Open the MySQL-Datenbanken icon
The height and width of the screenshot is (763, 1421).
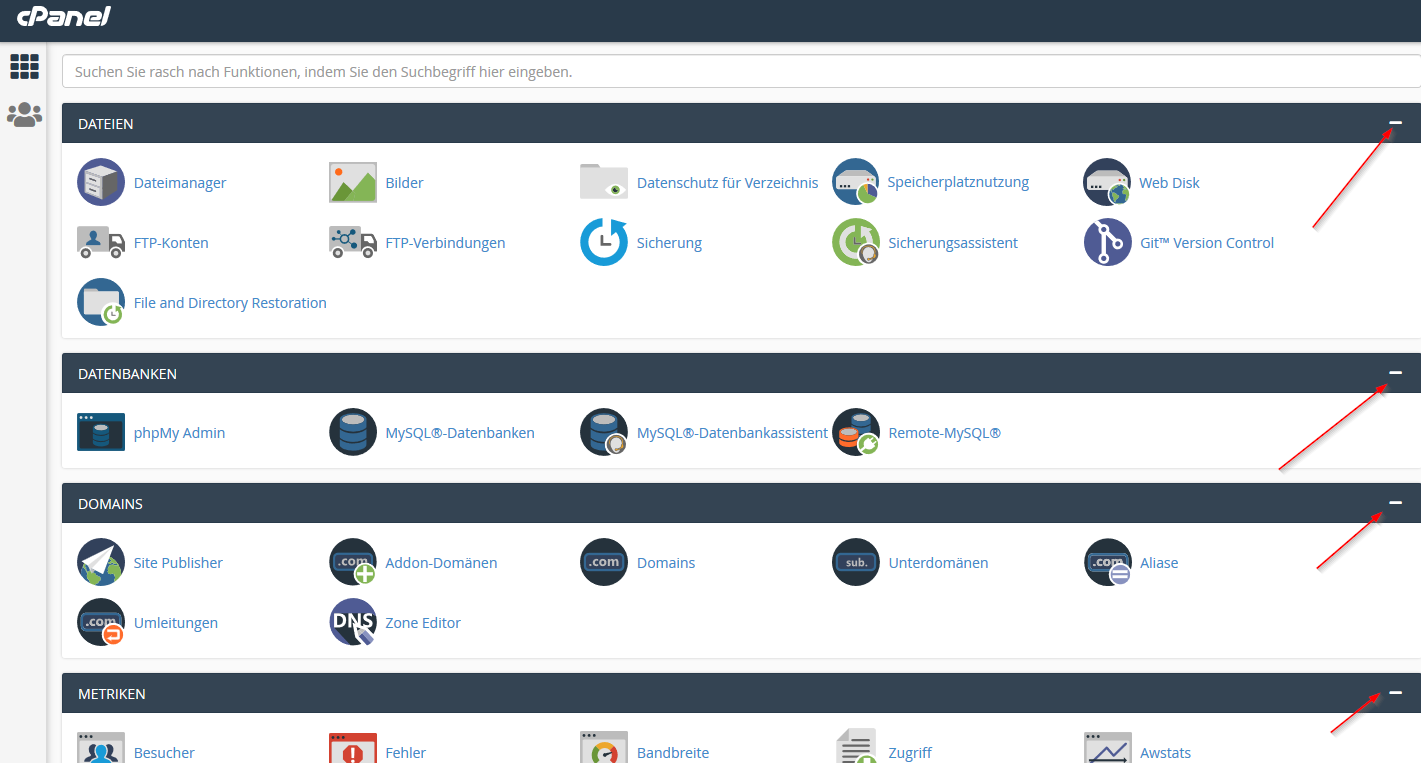coord(353,432)
